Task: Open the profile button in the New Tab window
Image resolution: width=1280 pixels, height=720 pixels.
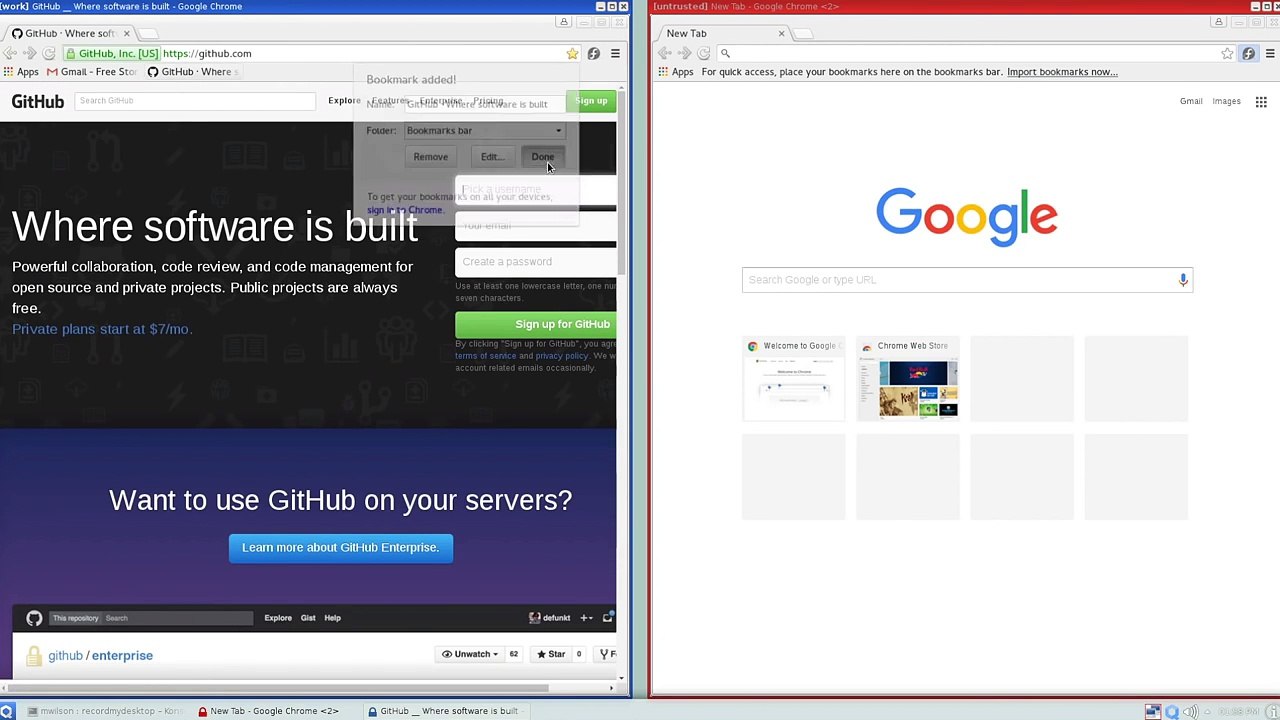Action: (1219, 22)
